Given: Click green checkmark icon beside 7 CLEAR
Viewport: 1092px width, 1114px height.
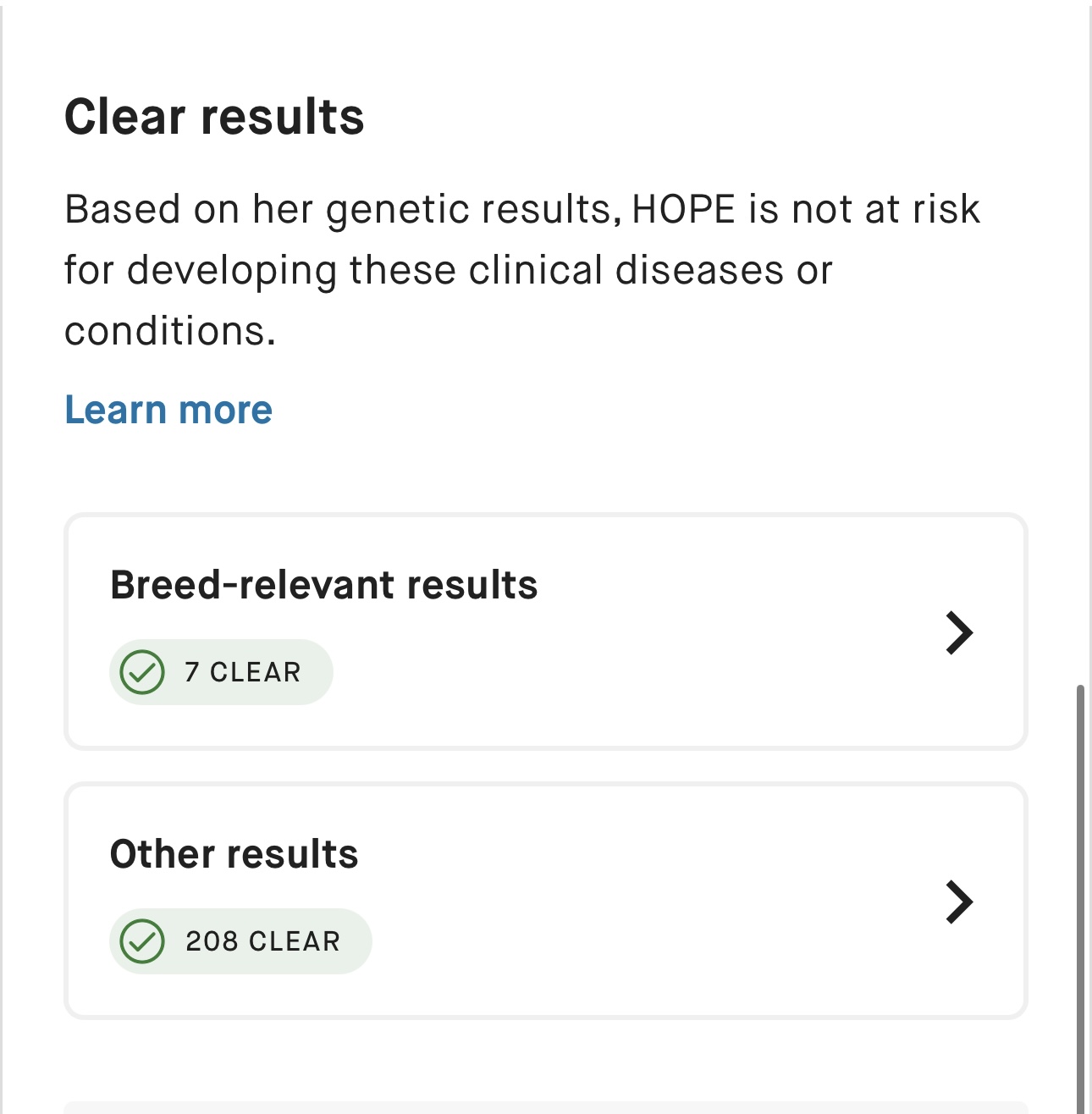Looking at the screenshot, I should 142,672.
